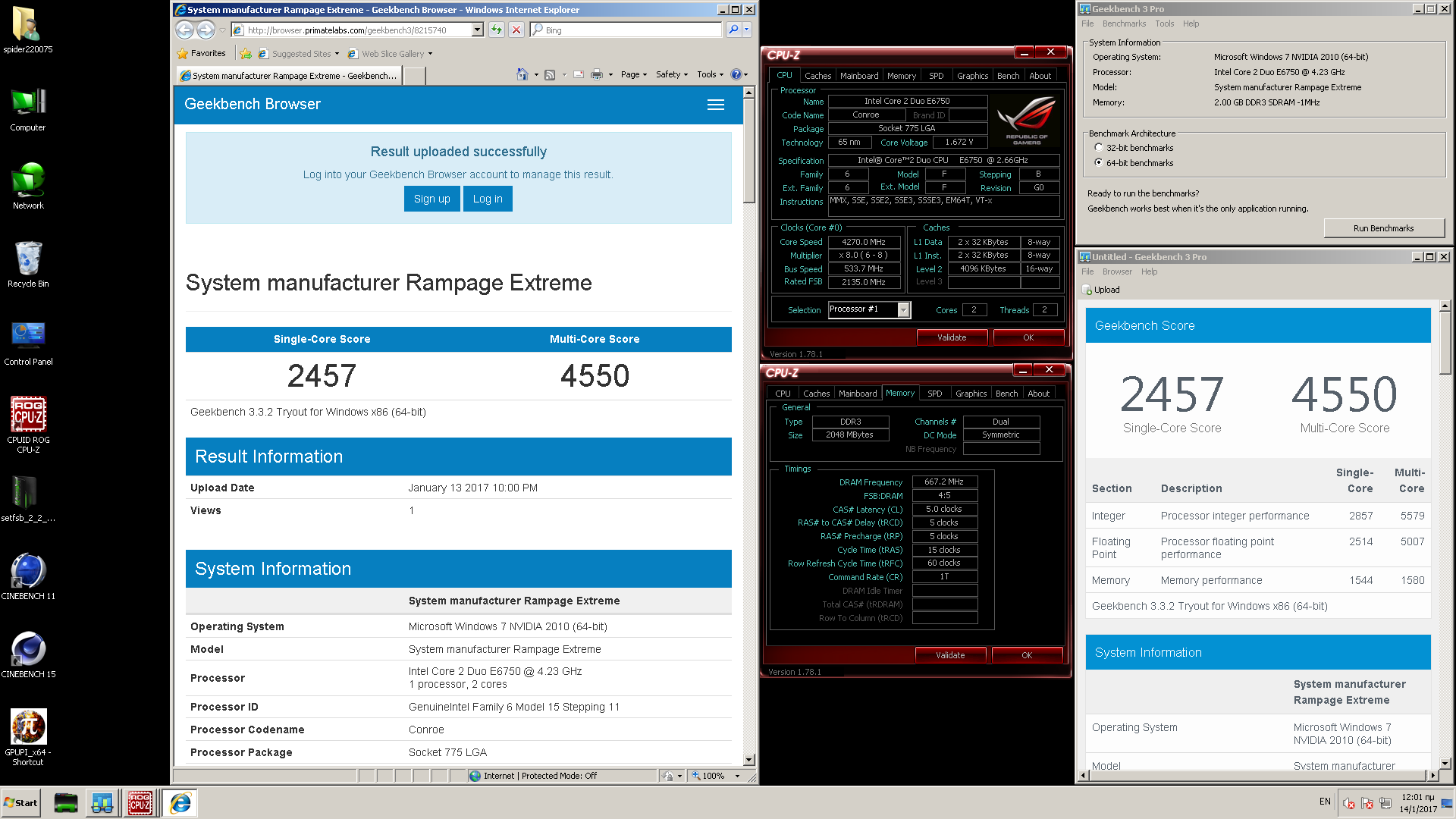1456x819 pixels.
Task: Click the system tray clock
Action: [x=1417, y=803]
